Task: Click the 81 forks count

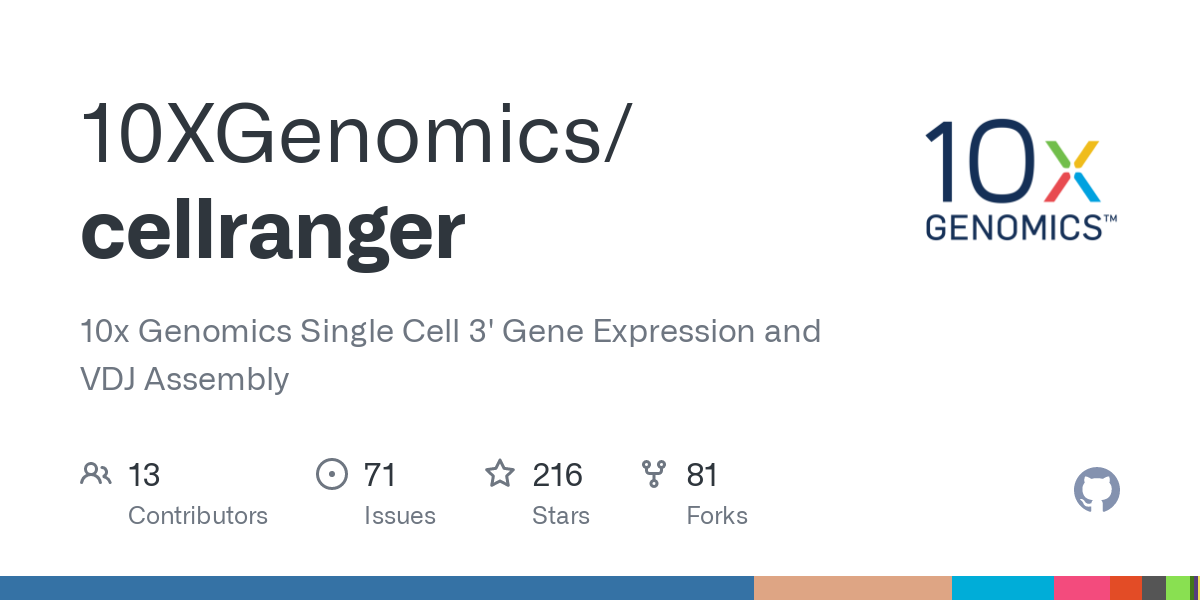Action: [x=702, y=474]
